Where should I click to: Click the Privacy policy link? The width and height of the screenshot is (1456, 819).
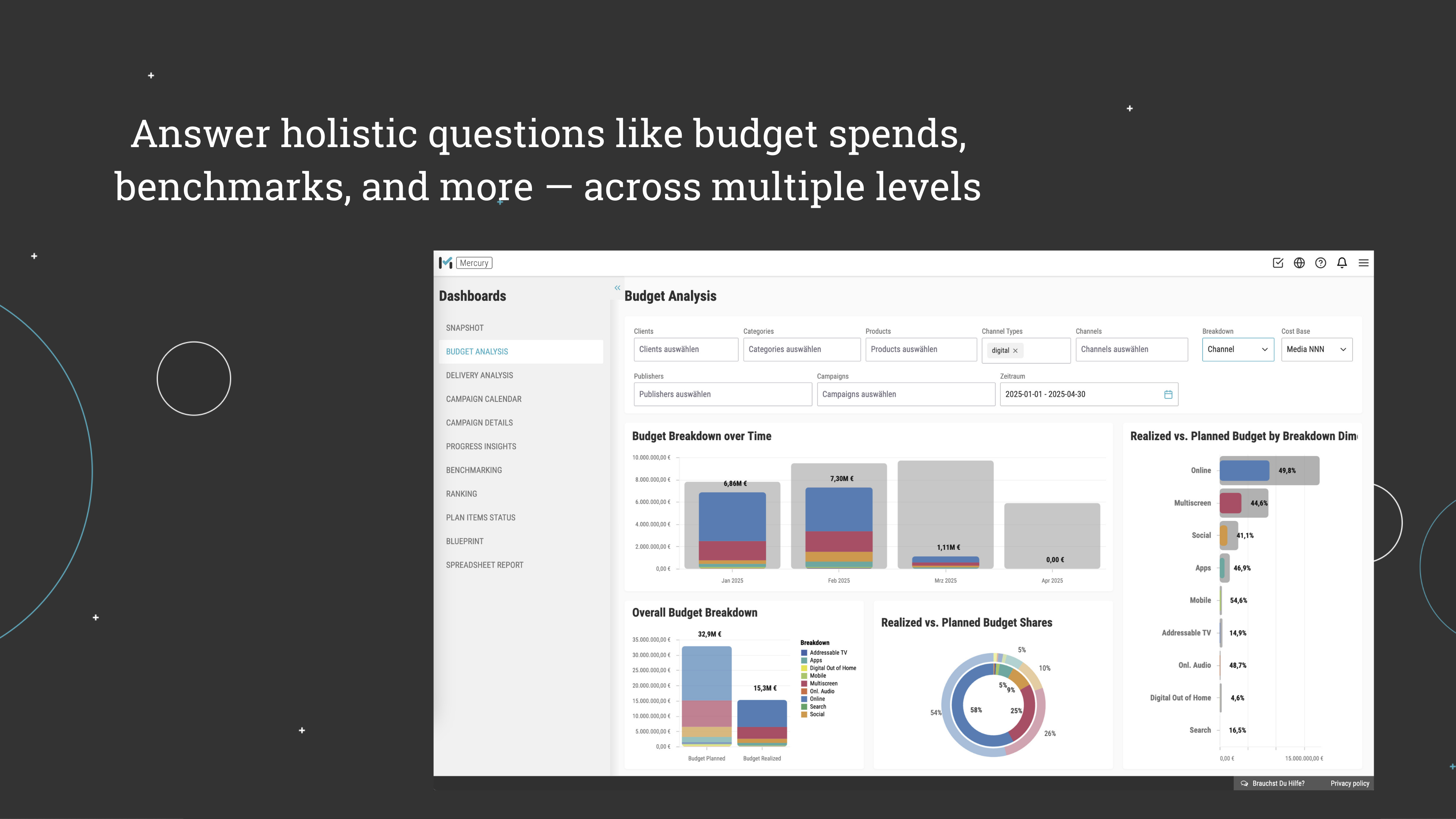point(1350,783)
